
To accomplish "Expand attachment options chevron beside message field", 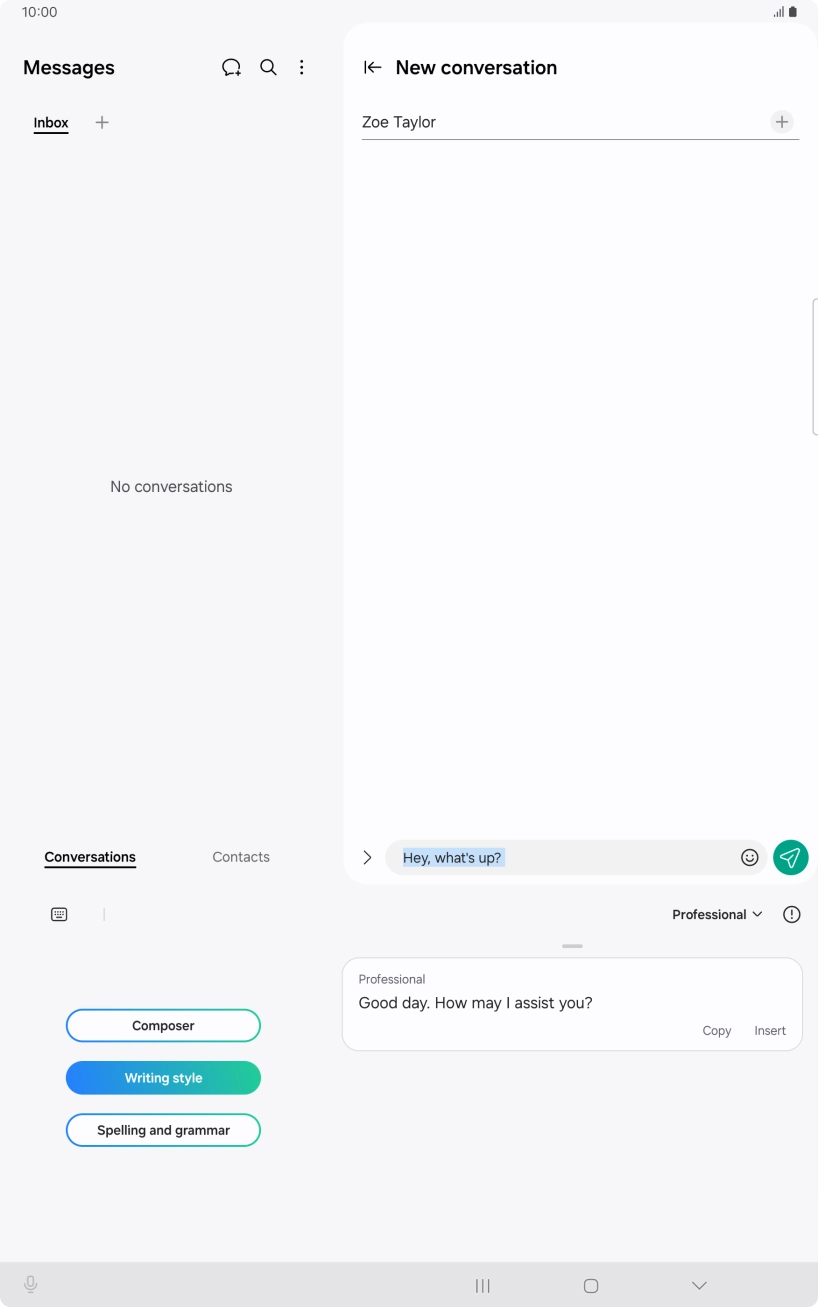I will pyautogui.click(x=367, y=857).
